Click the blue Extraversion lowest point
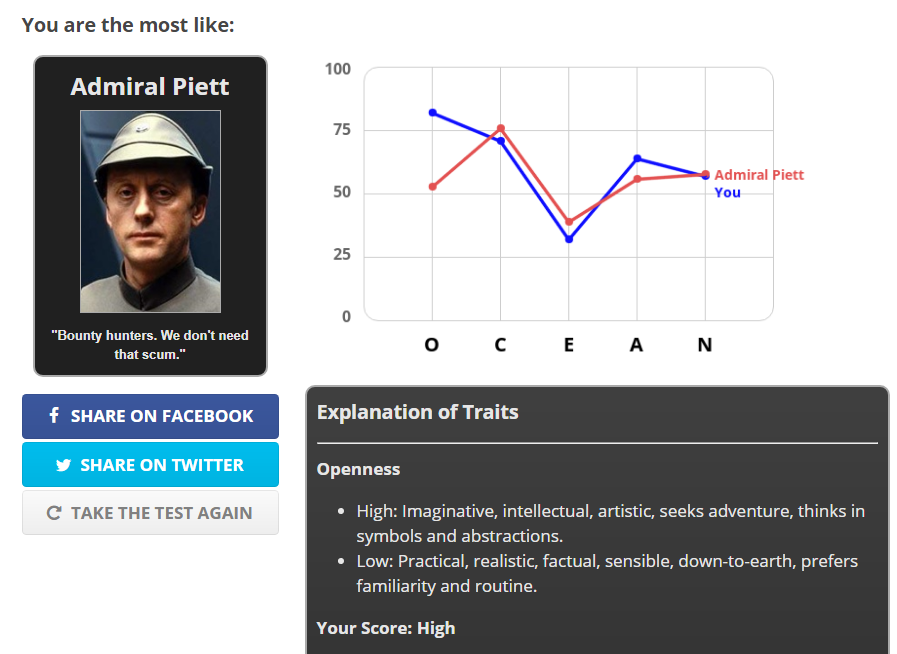This screenshot has width=897, height=654. point(569,239)
